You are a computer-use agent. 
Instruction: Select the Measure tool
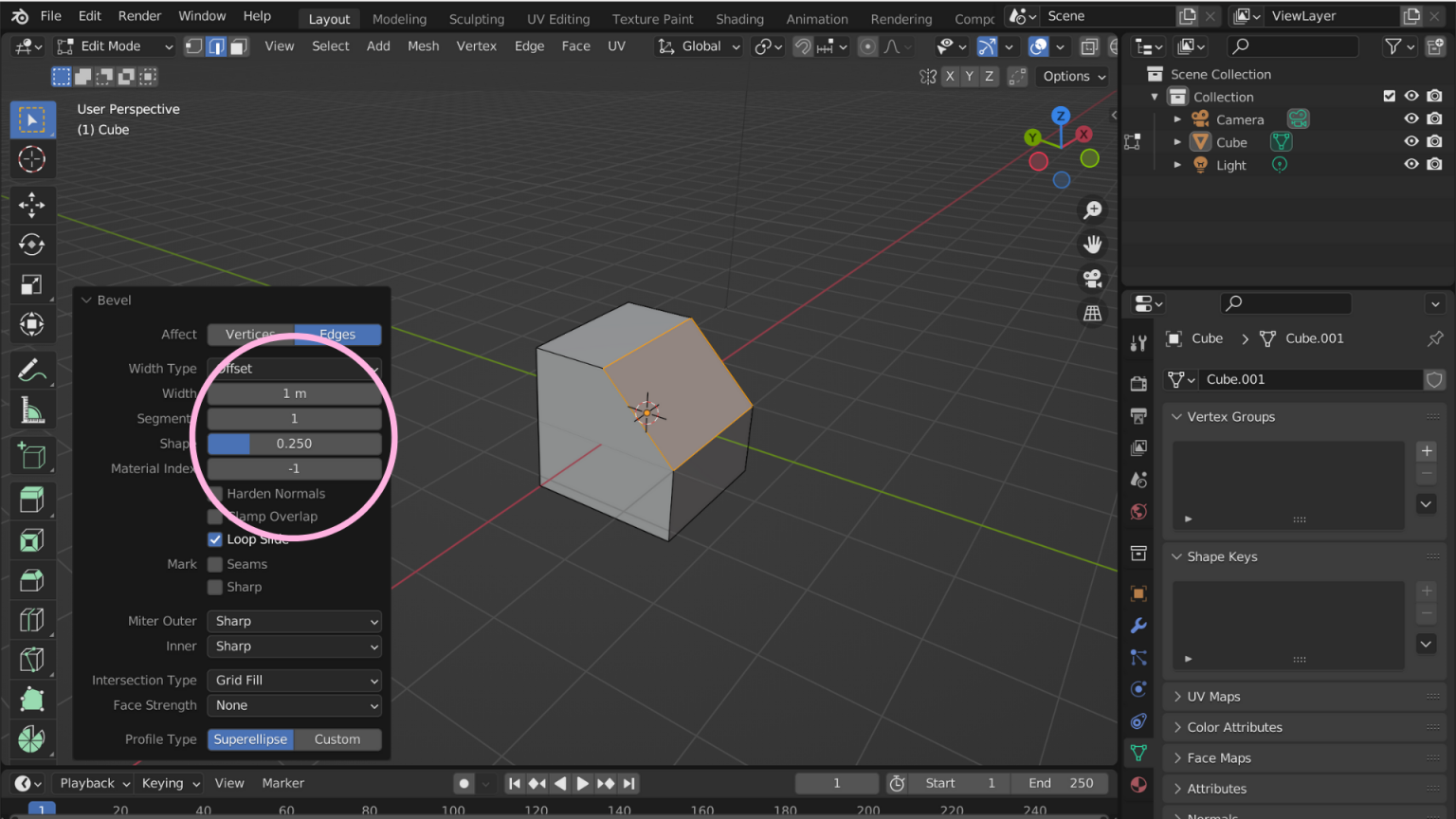(32, 410)
